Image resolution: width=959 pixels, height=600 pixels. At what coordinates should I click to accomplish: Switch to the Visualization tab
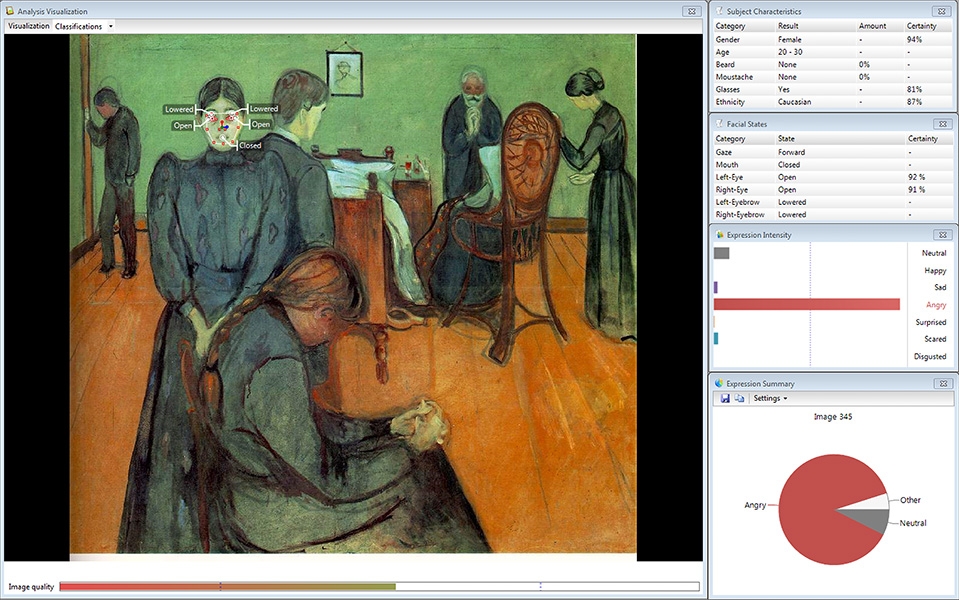pos(29,26)
